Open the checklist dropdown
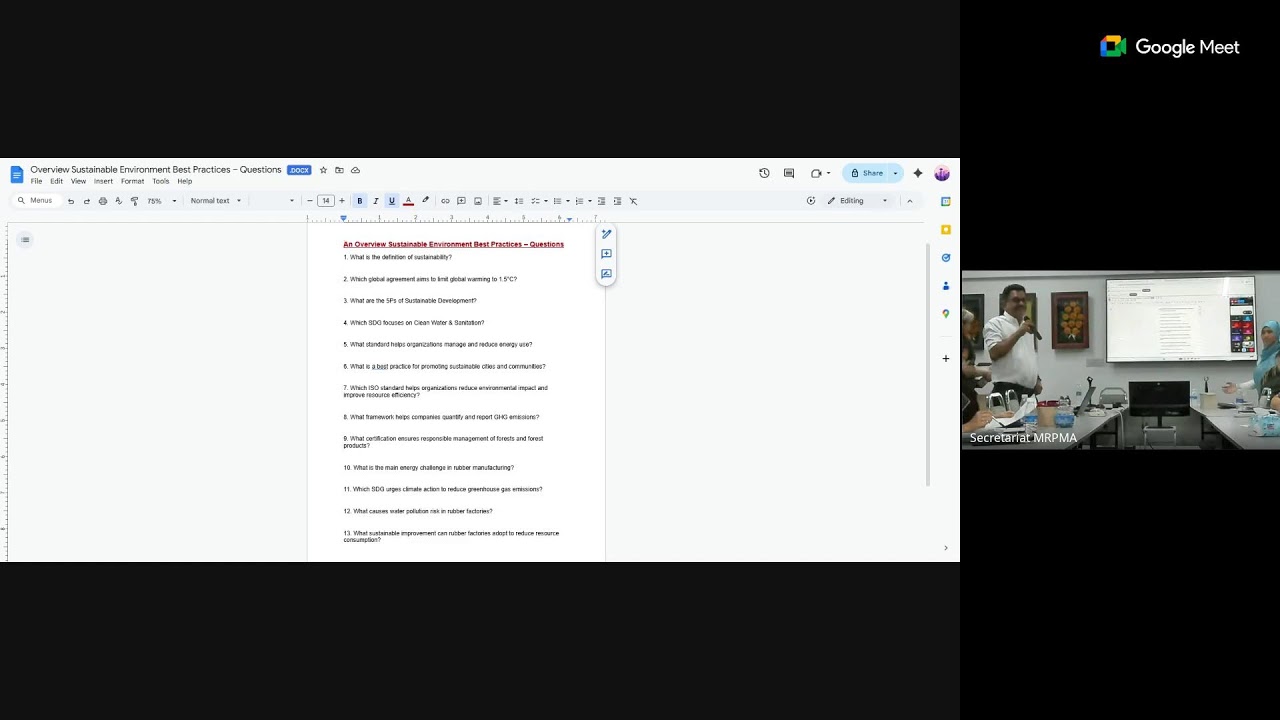 tap(539, 201)
